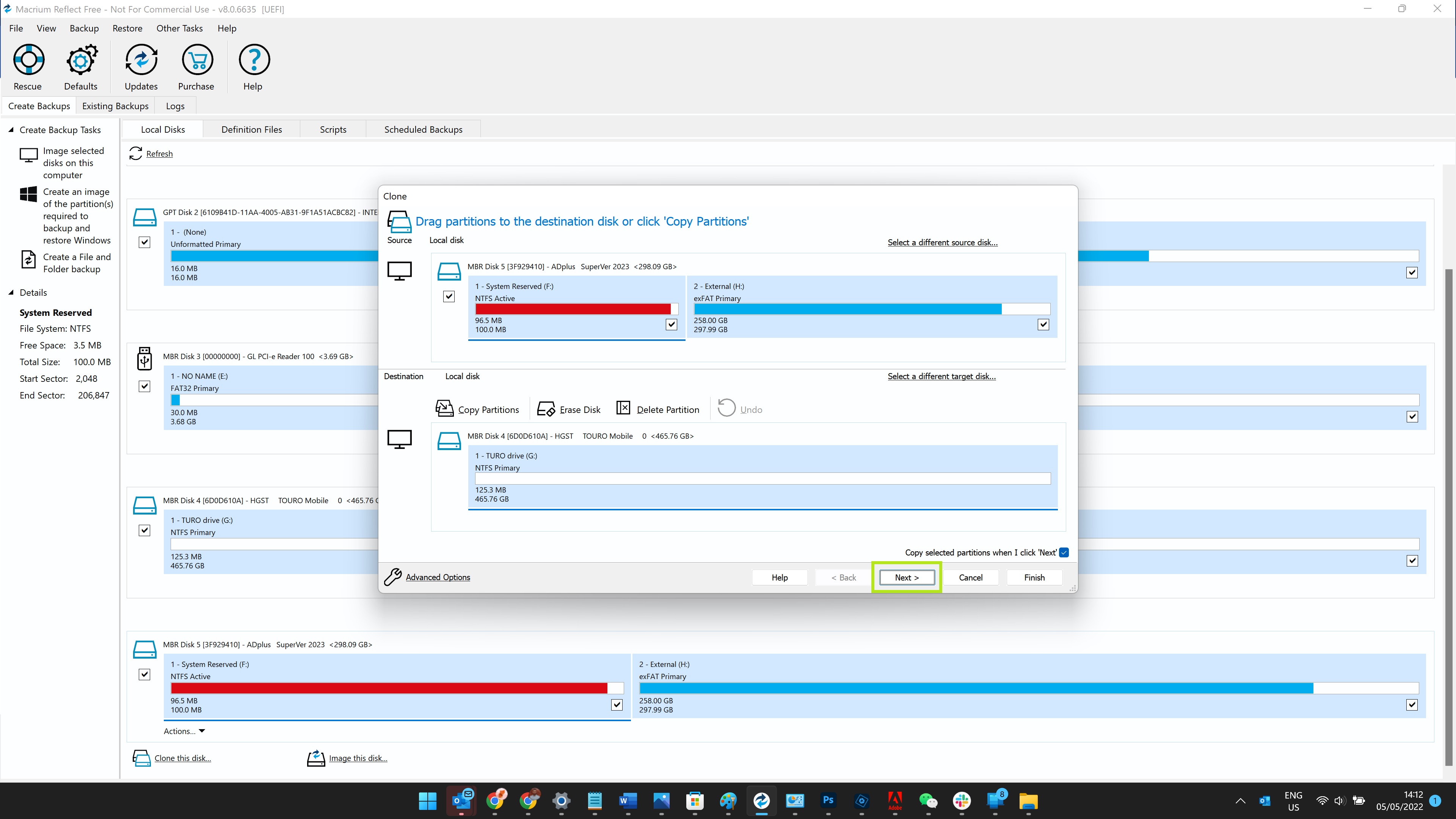Open the Help question mark toolbar icon
The width and height of the screenshot is (1456, 819).
254,60
